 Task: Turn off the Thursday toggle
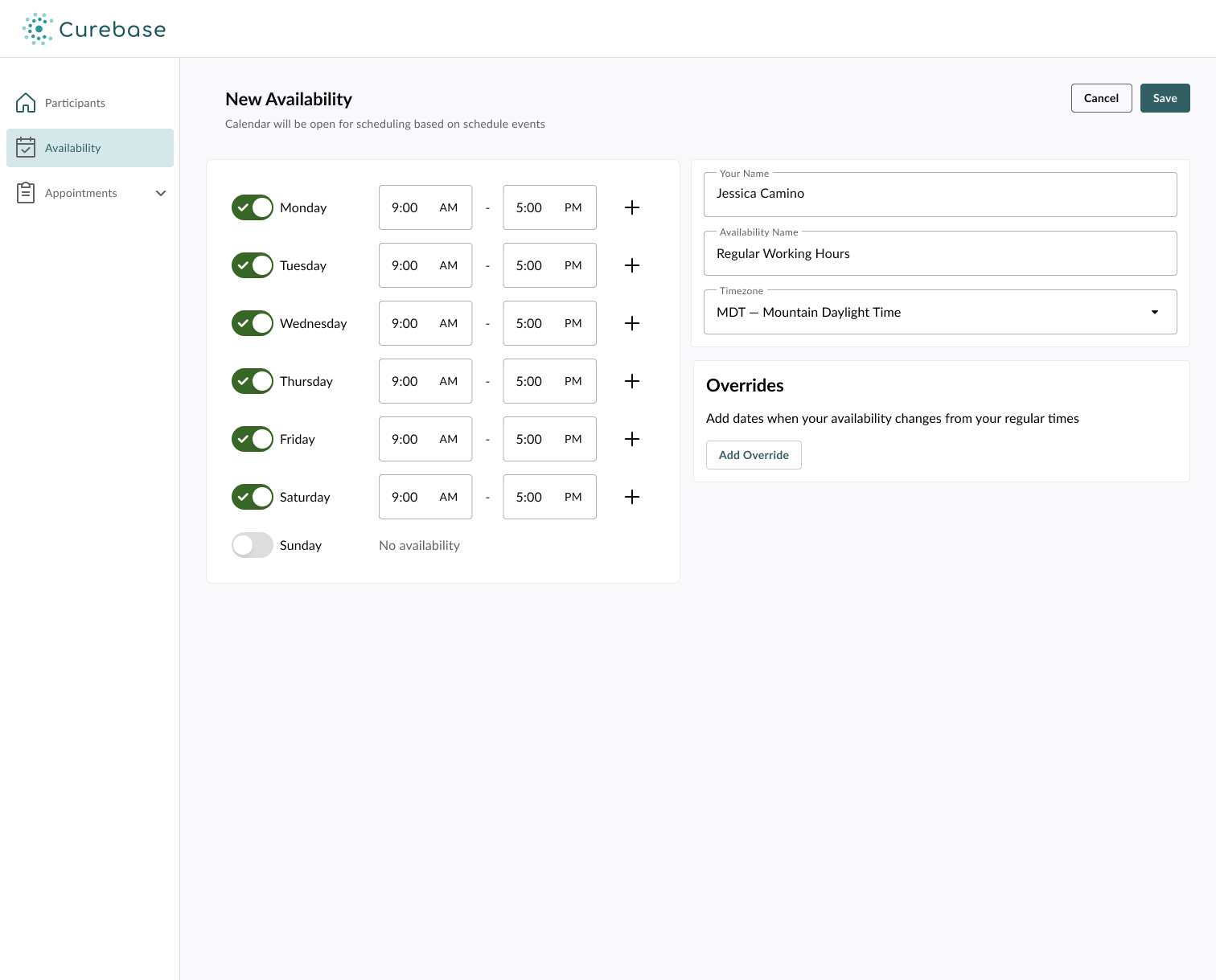pos(253,381)
